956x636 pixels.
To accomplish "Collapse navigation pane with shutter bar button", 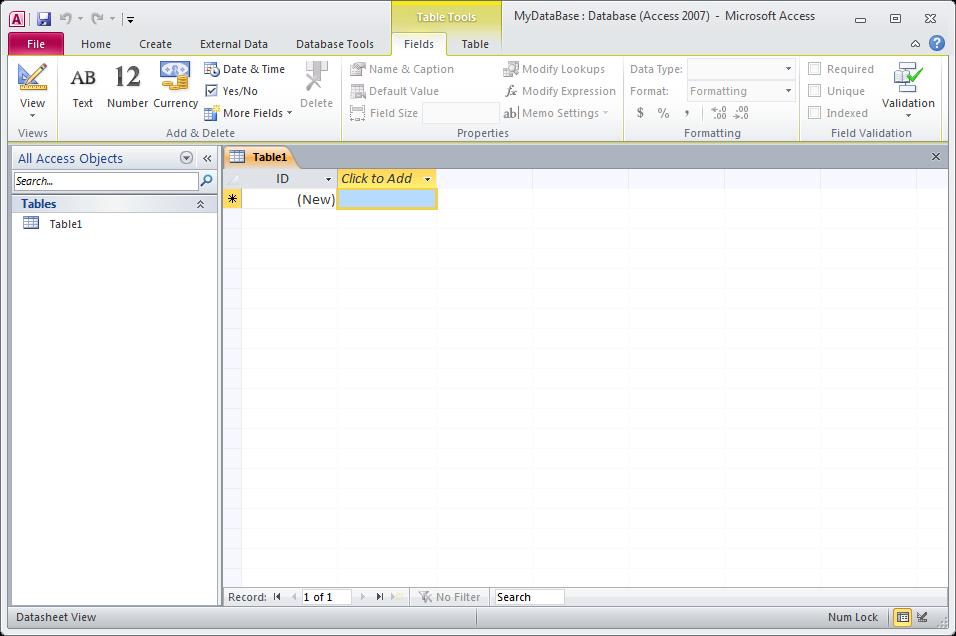I will coord(207,159).
